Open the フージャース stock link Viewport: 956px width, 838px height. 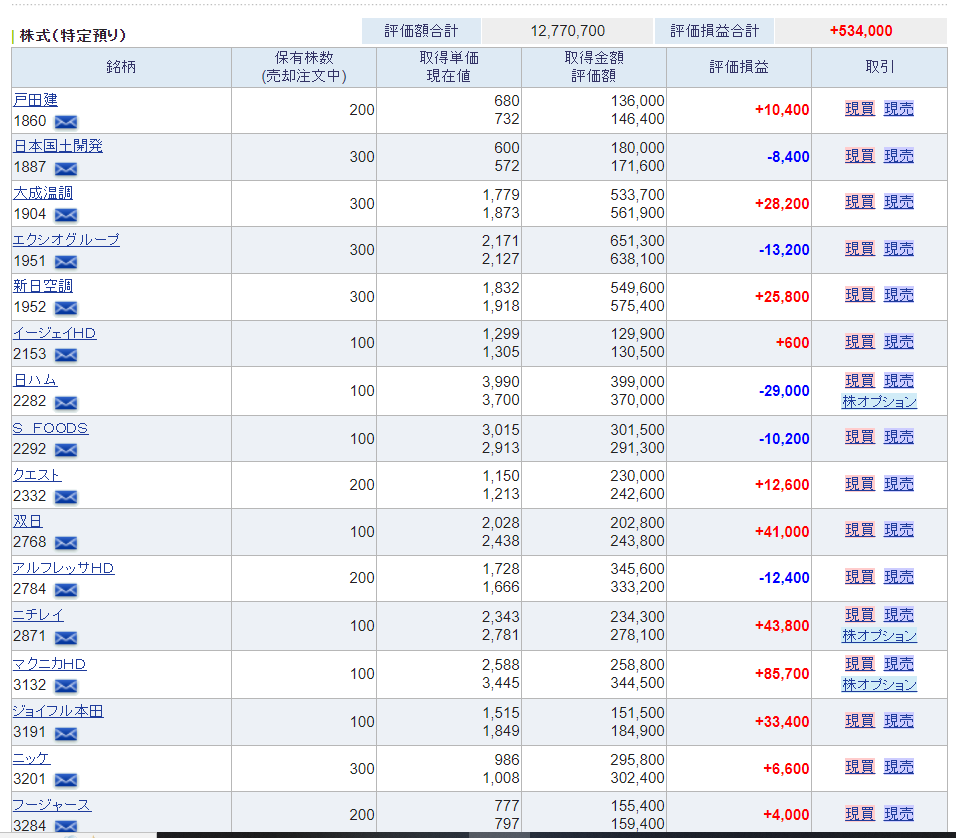click(52, 805)
